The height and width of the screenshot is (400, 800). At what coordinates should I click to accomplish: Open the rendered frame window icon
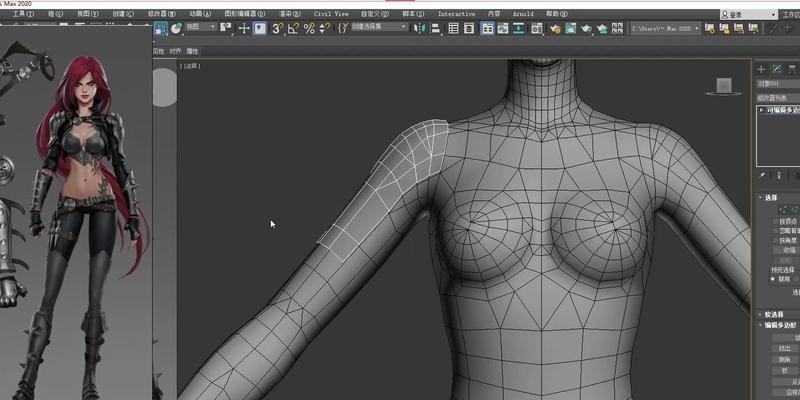click(x=570, y=28)
